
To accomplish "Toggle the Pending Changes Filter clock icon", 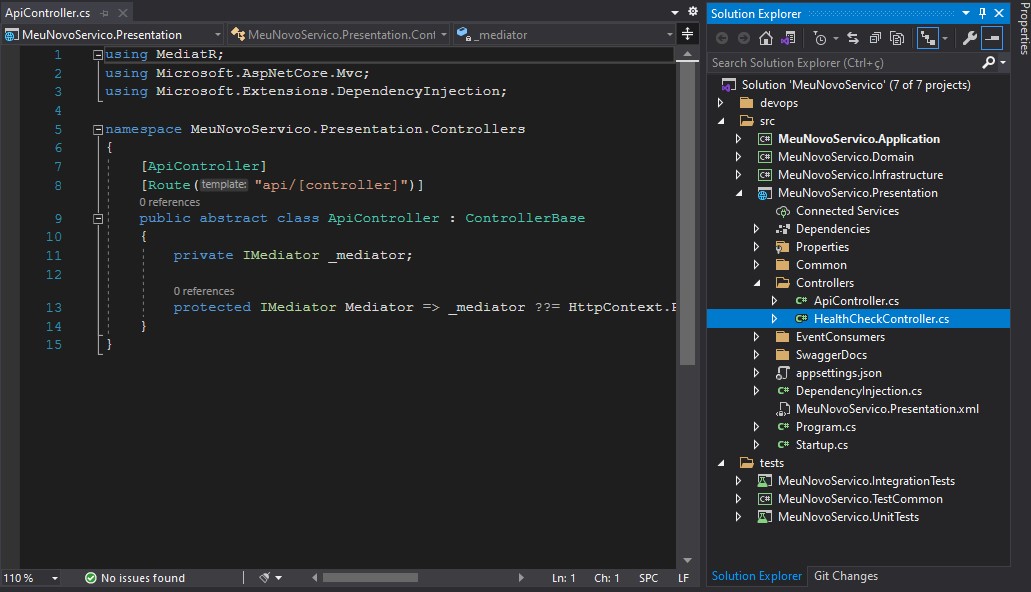I will click(x=821, y=38).
